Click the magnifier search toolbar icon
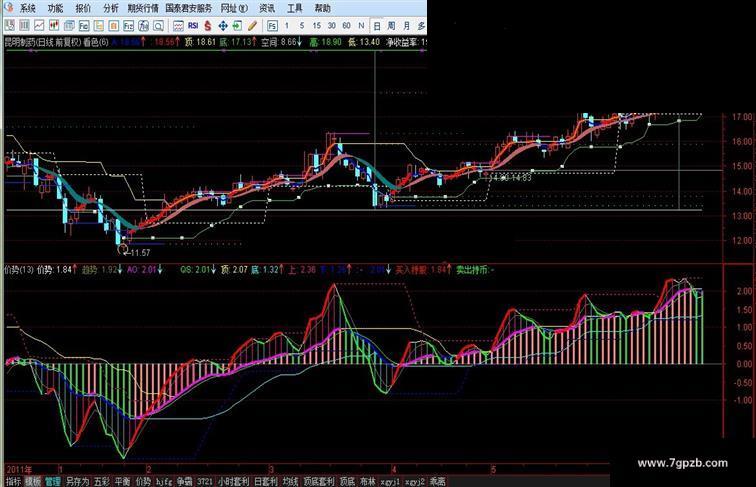 [158, 26]
